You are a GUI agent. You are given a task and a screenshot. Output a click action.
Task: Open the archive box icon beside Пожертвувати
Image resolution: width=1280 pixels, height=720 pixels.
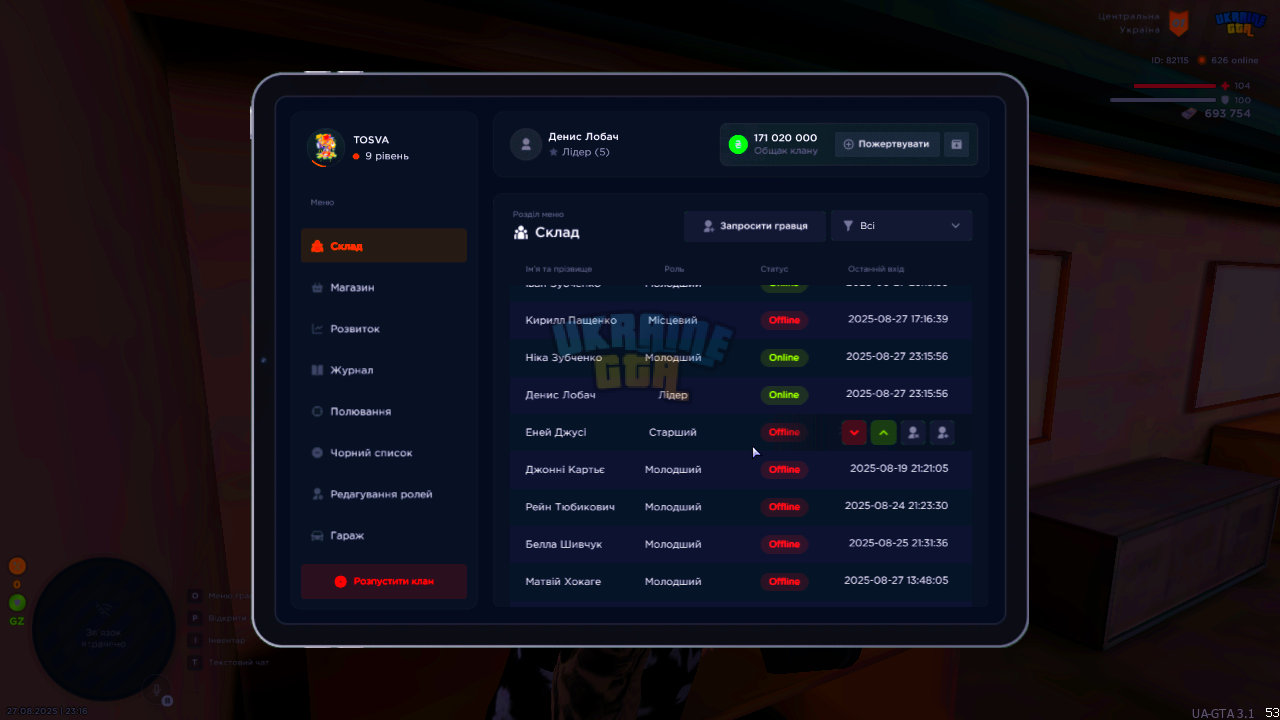(x=956, y=144)
